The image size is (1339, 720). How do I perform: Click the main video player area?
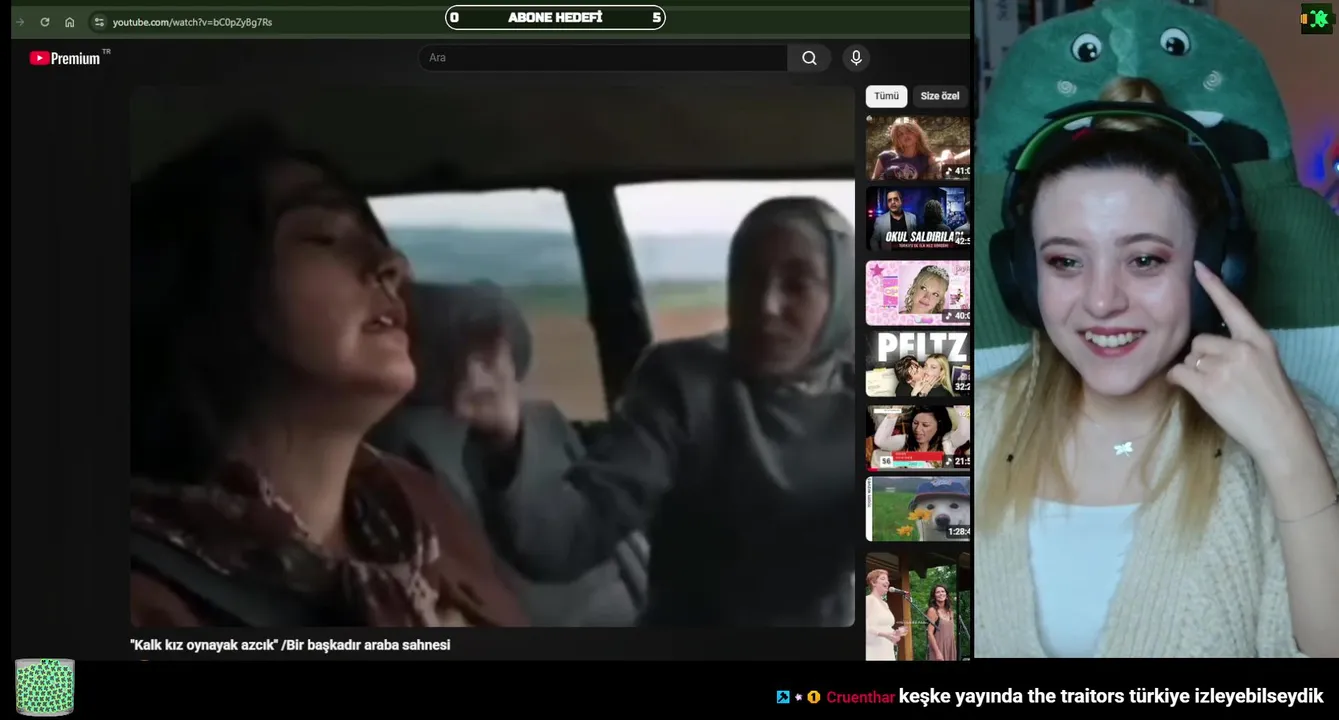(493, 356)
